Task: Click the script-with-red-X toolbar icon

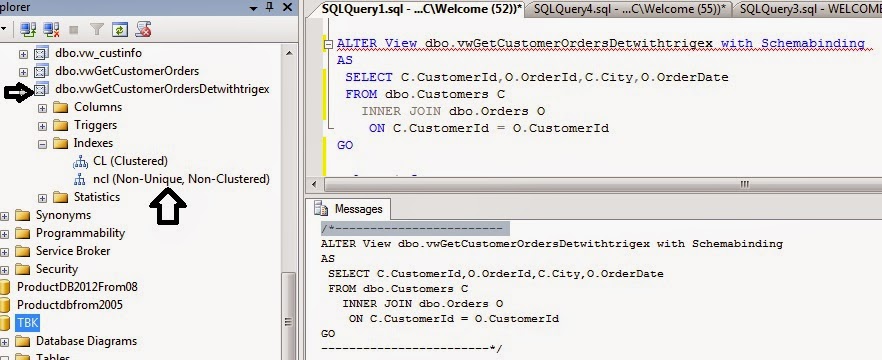Action: [x=143, y=29]
